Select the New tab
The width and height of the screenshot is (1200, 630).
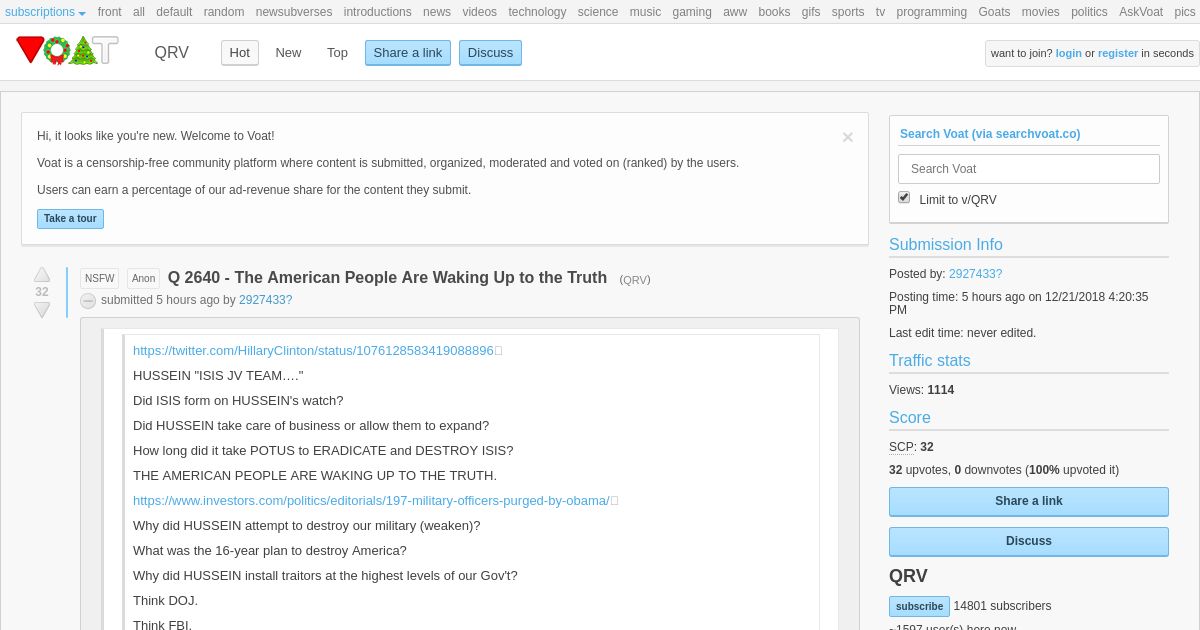pos(288,53)
